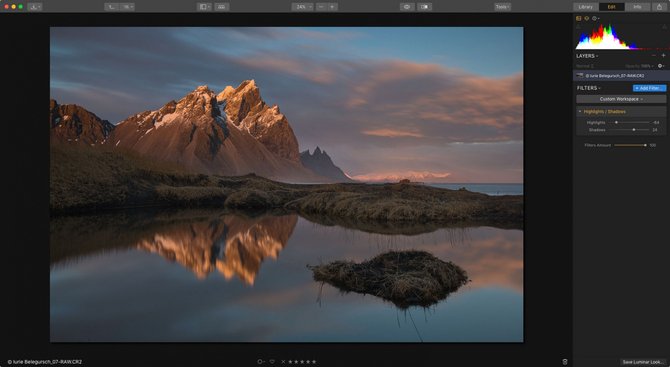
Task: Zoom out with the minus button
Action: [321, 7]
